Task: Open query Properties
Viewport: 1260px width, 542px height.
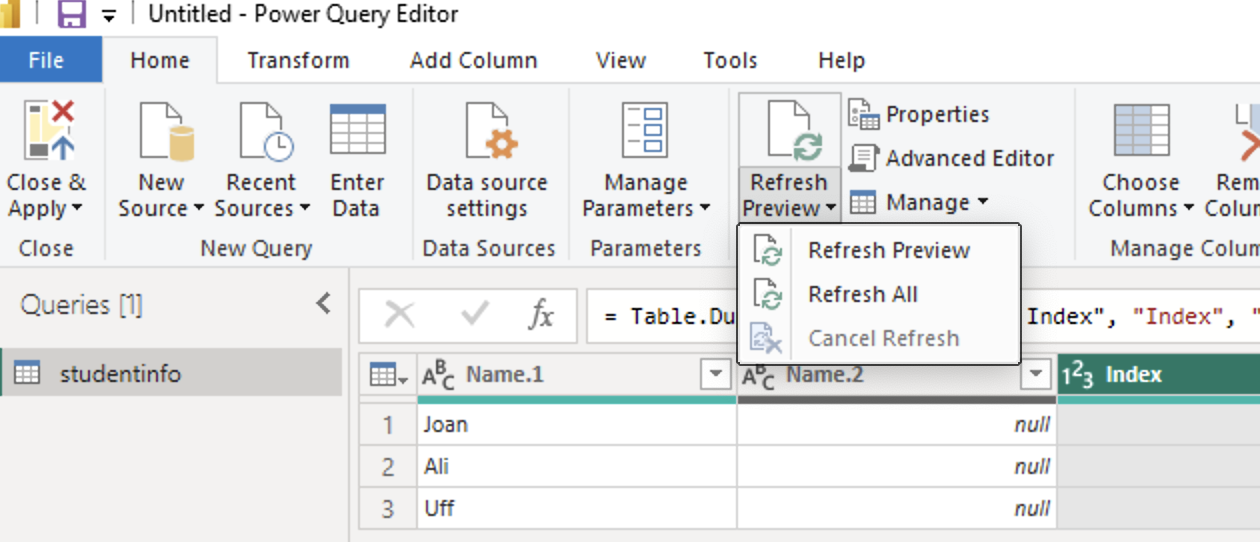Action: [x=919, y=114]
